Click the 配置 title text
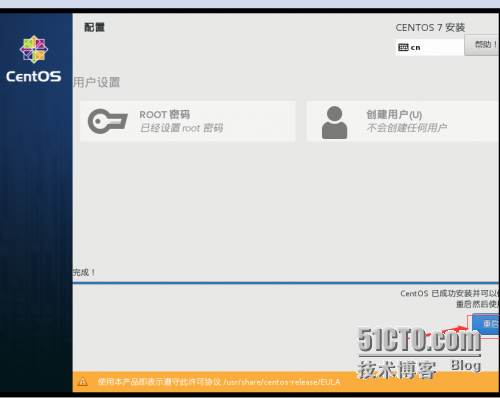The width and height of the screenshot is (500, 398). 94,27
